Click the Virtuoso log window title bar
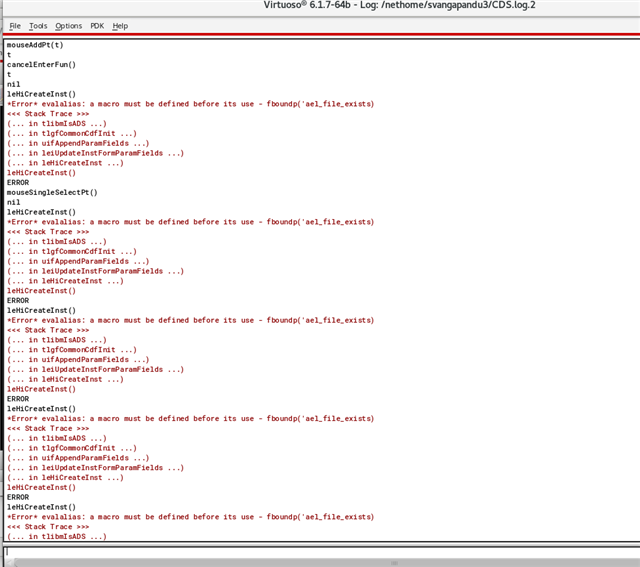640x567 pixels. [x=320, y=8]
